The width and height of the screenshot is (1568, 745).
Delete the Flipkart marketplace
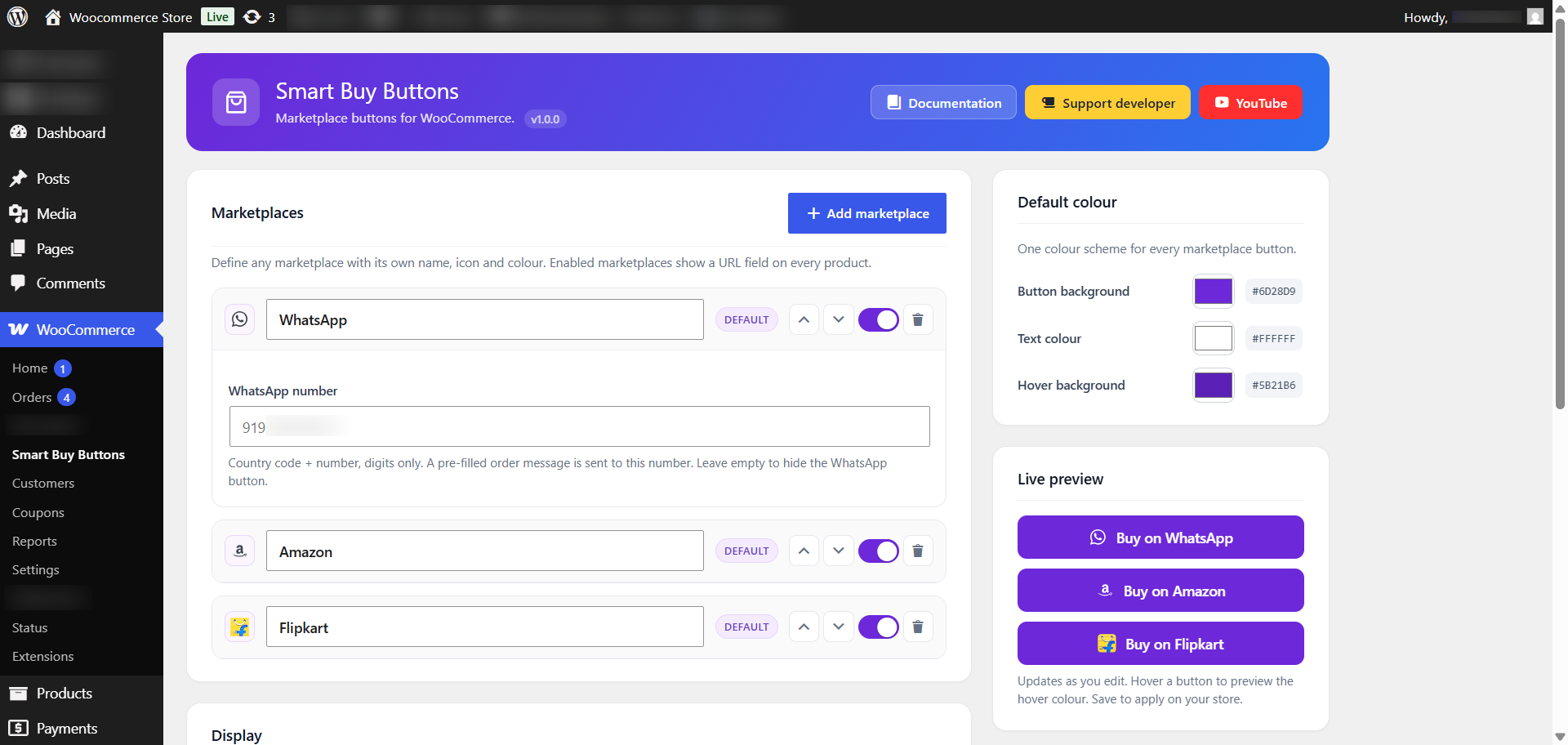[x=918, y=627]
